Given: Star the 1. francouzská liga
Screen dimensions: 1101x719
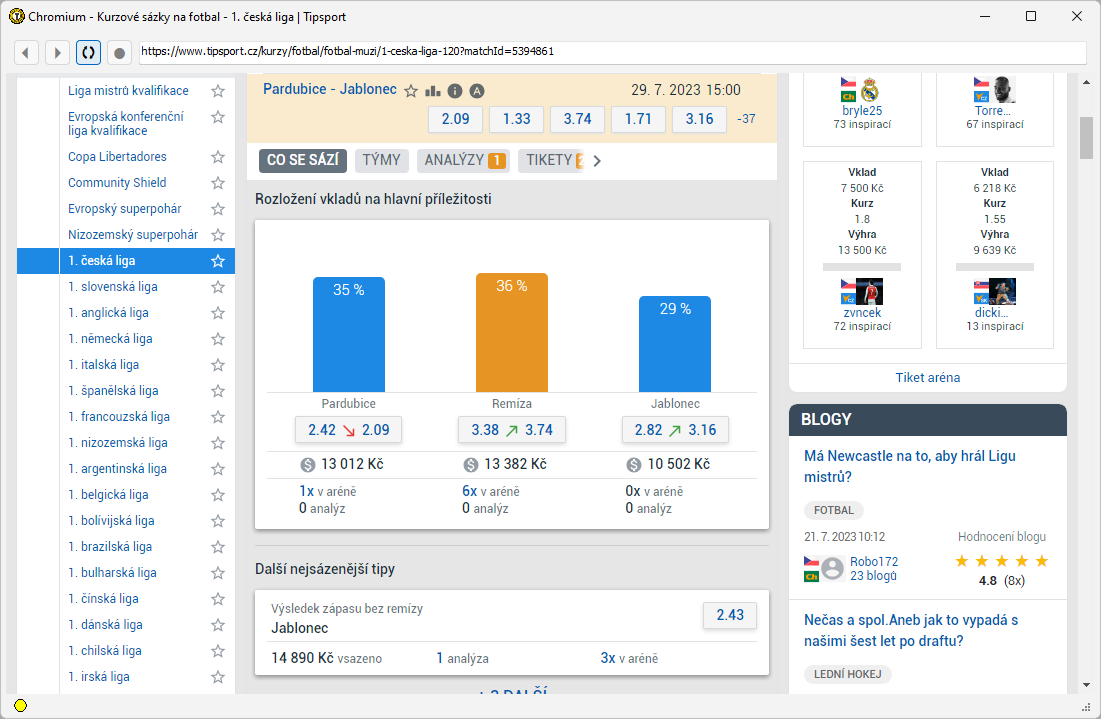Looking at the screenshot, I should [x=218, y=416].
